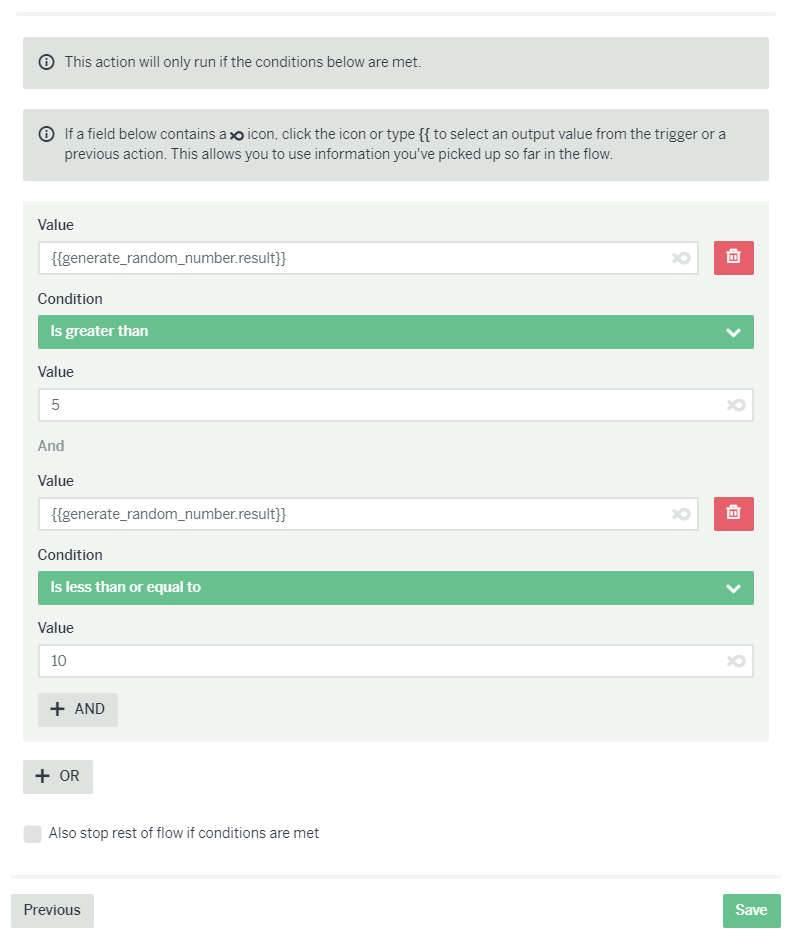Click output picker icon in the '5' value field
This screenshot has width=789, height=944.
[x=736, y=405]
